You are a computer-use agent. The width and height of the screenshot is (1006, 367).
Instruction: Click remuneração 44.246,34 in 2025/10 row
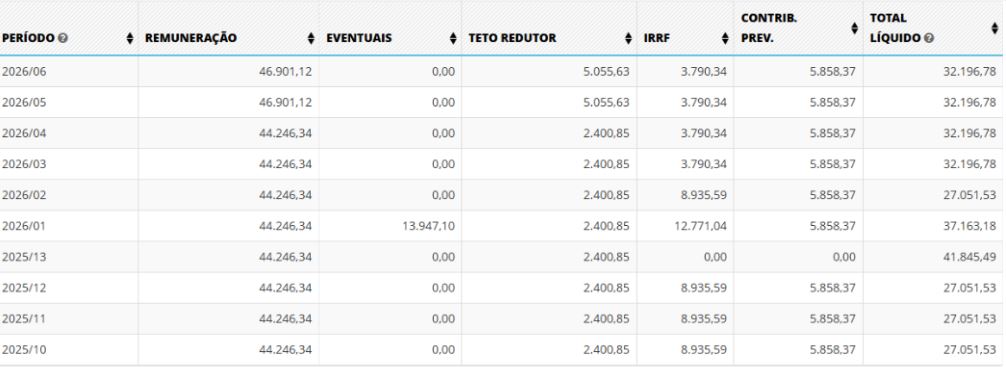click(286, 350)
